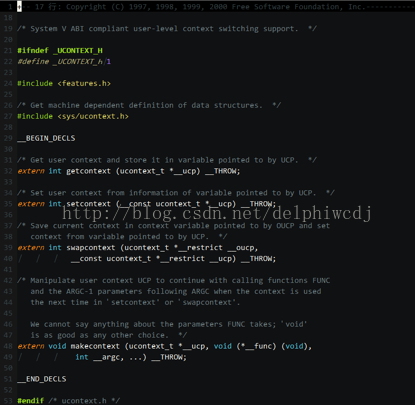Click the '#ifndef _UCONTEXT_H' line
Screen dimensions: 415x405
pyautogui.click(x=60, y=51)
